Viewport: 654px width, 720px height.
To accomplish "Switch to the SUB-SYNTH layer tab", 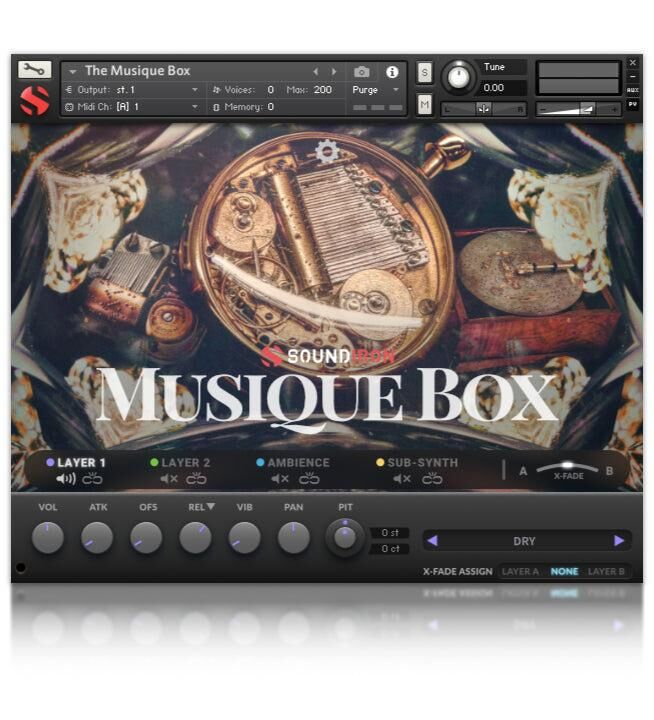I will tap(422, 463).
